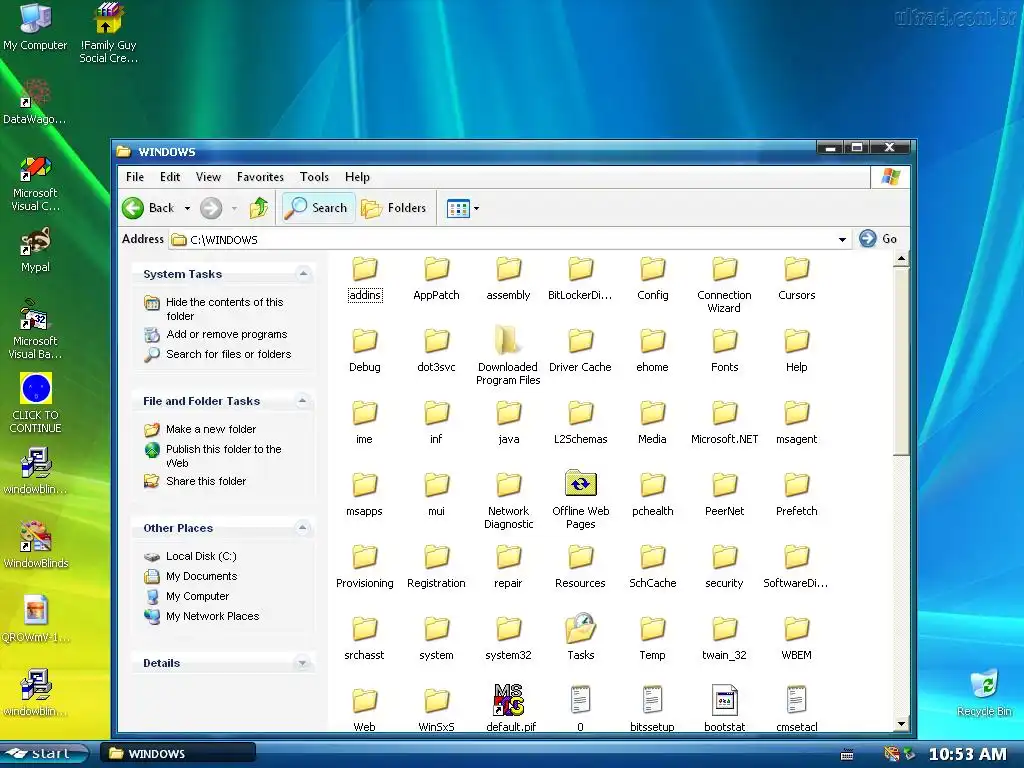
Task: Select the Fonts folder
Action: [x=724, y=350]
